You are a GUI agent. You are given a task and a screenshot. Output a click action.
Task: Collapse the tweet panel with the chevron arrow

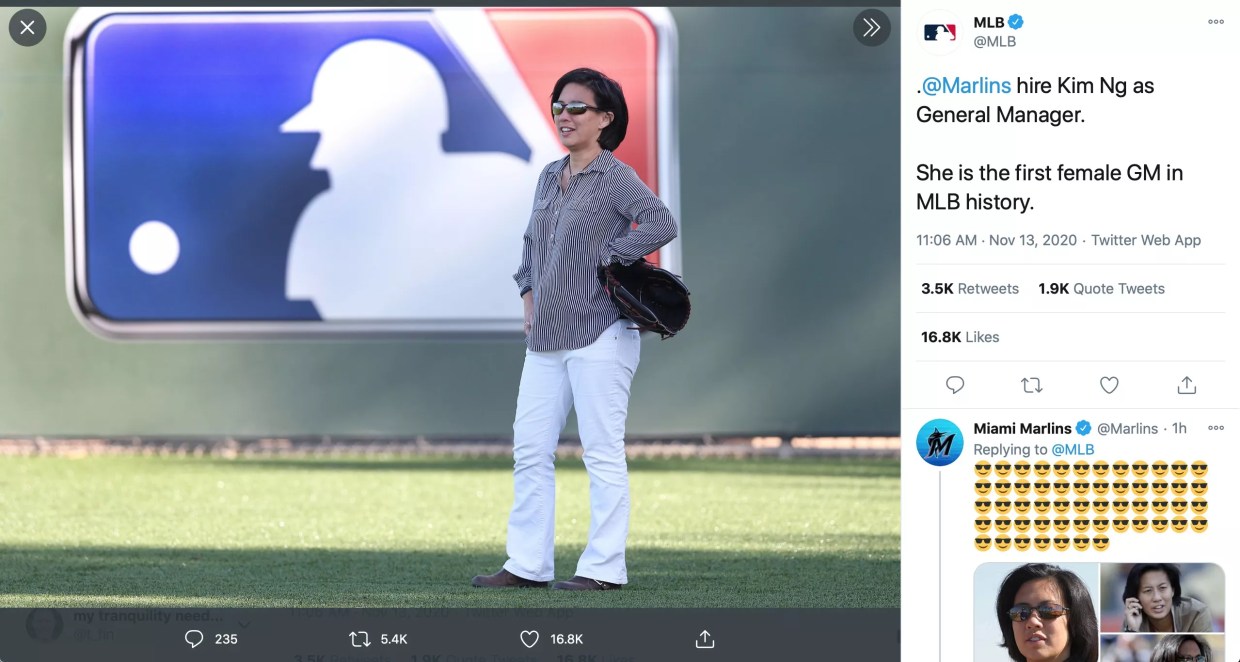click(872, 28)
